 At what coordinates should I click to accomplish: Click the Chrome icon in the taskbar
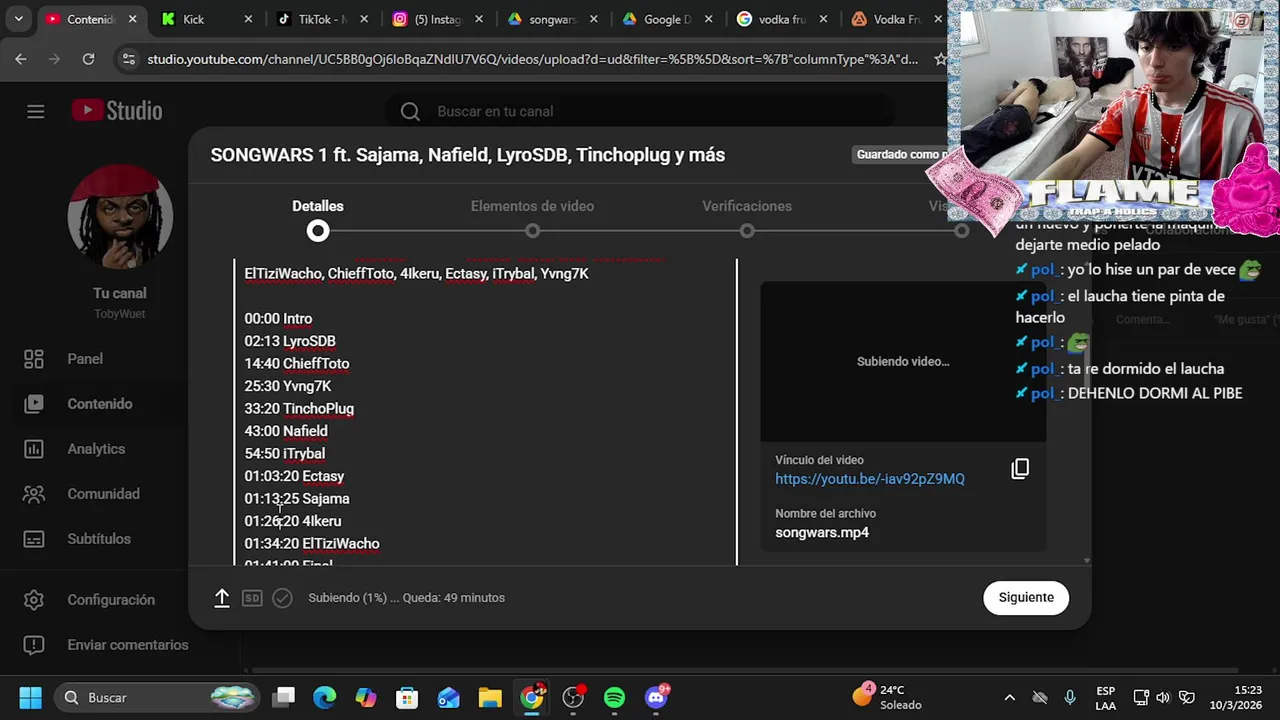coord(532,696)
